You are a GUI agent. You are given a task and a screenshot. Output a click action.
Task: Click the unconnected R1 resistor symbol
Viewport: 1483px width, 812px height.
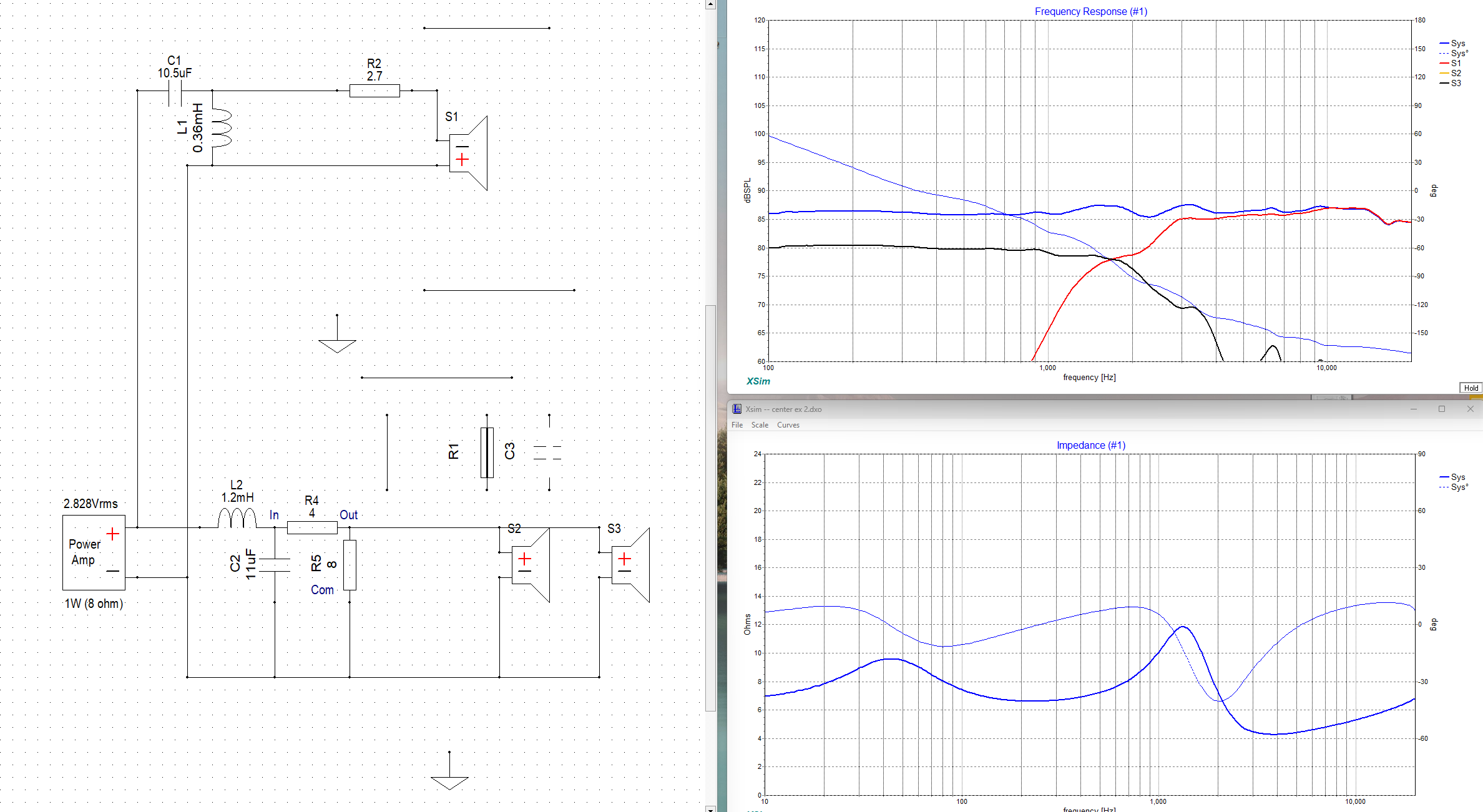pyautogui.click(x=487, y=452)
